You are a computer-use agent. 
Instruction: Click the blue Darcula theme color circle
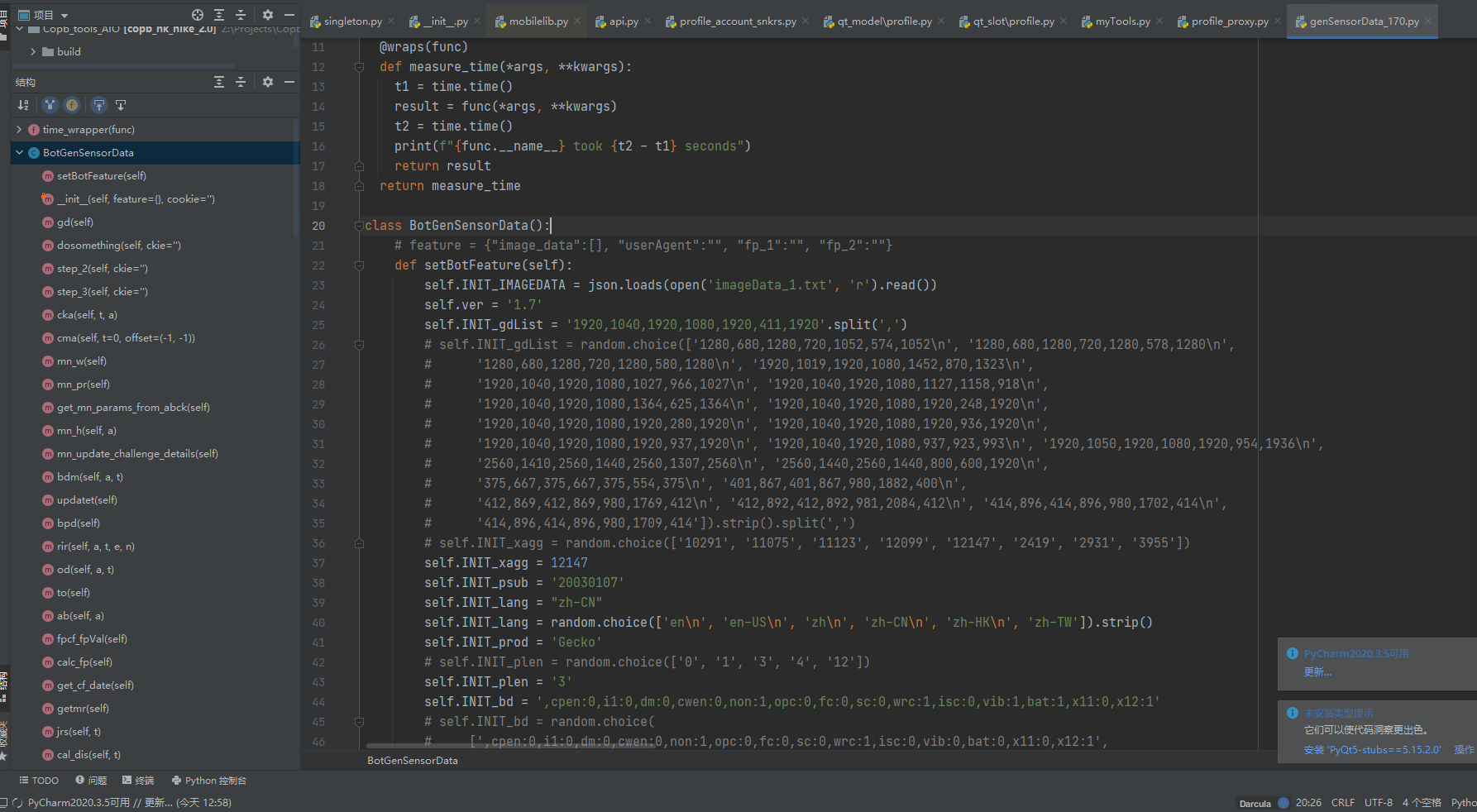coord(1283,802)
